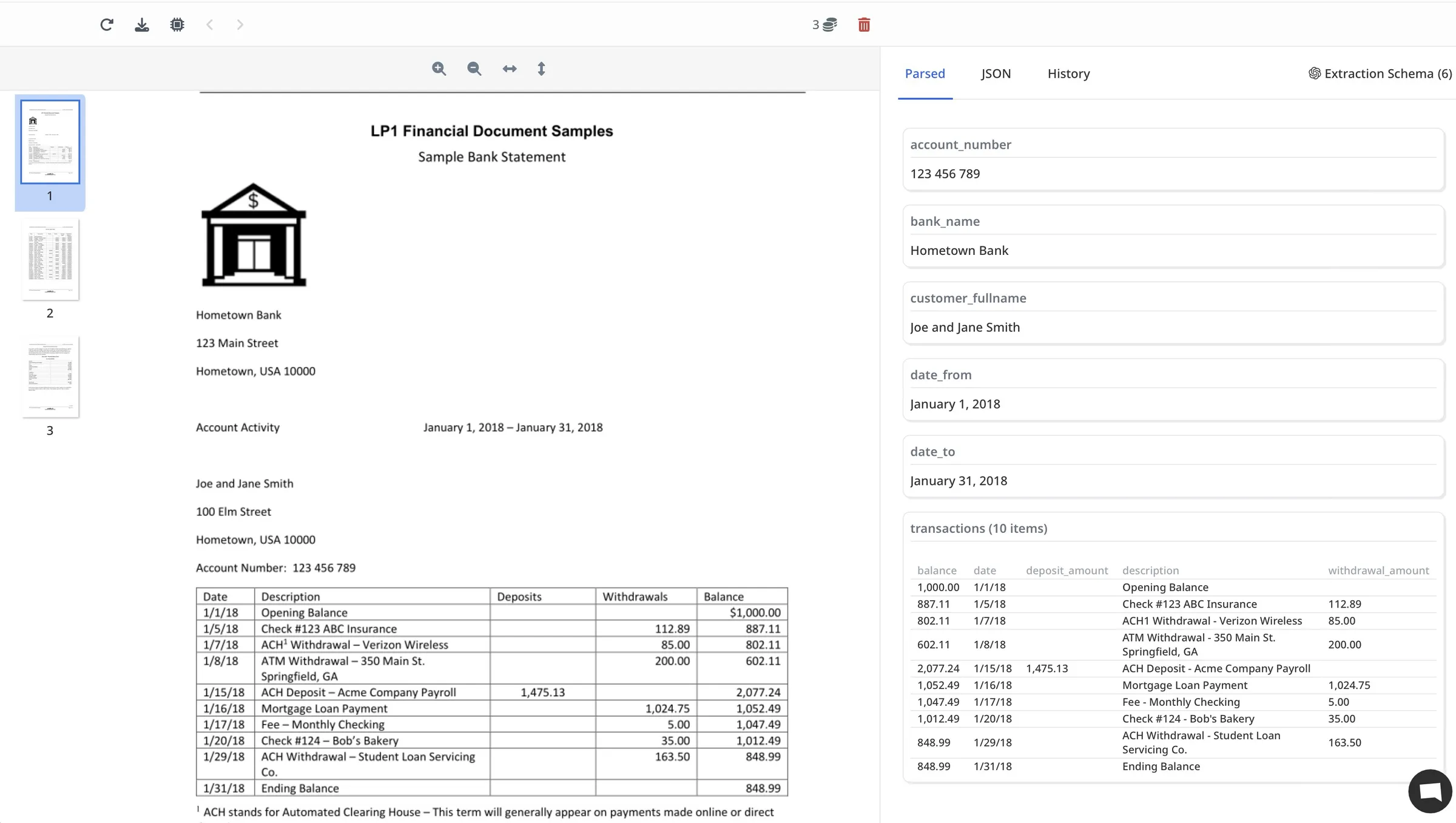The height and width of the screenshot is (823, 1456).
Task: Click the credits coin stack icon
Action: pos(829,25)
